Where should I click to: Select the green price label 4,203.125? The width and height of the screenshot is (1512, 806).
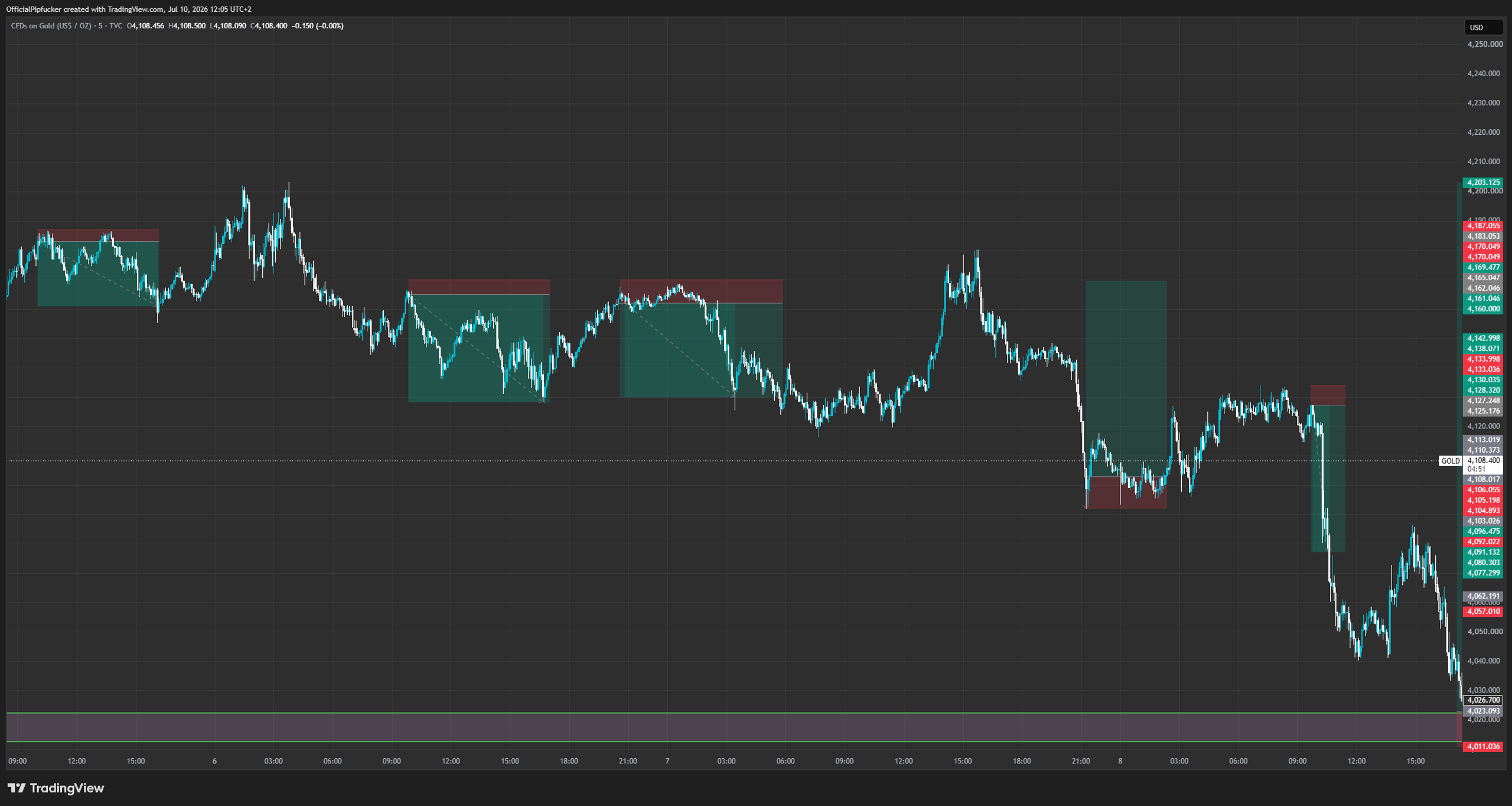click(1482, 183)
